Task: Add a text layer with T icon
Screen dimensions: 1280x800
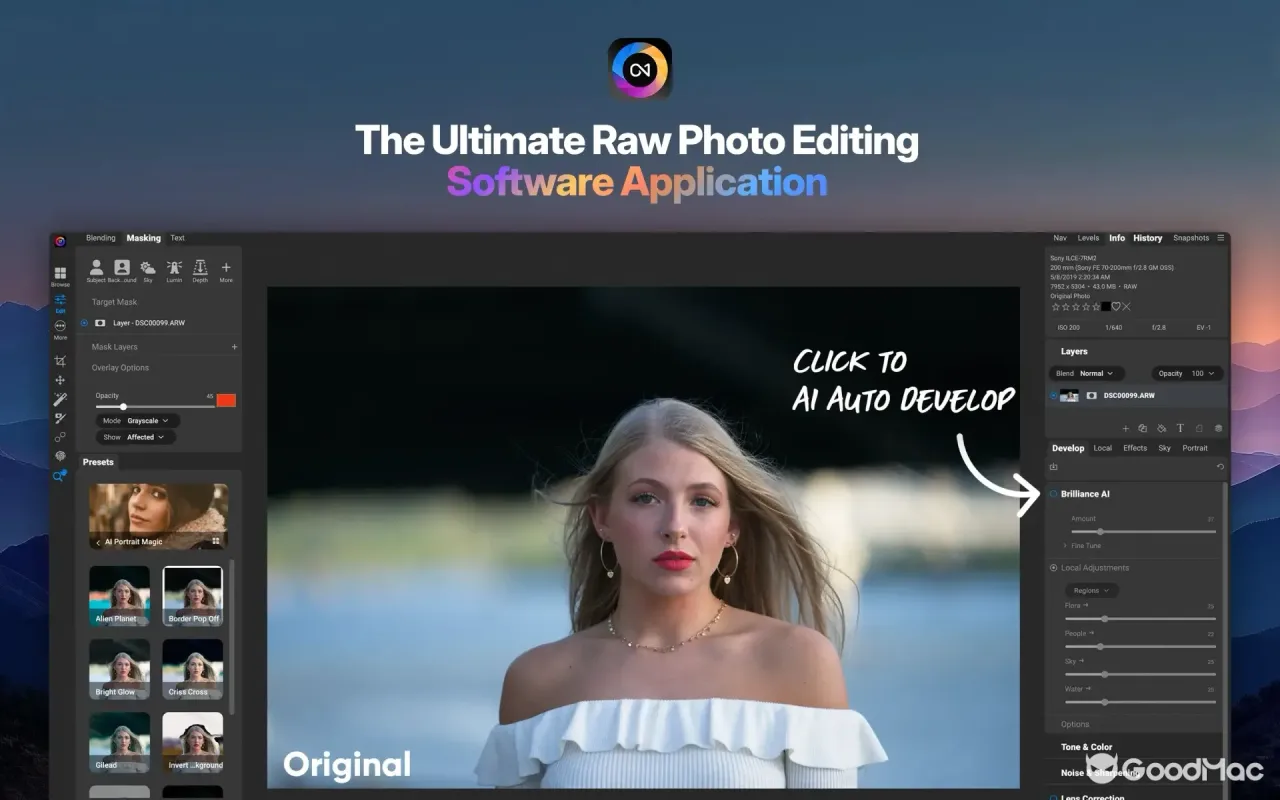Action: click(1180, 428)
